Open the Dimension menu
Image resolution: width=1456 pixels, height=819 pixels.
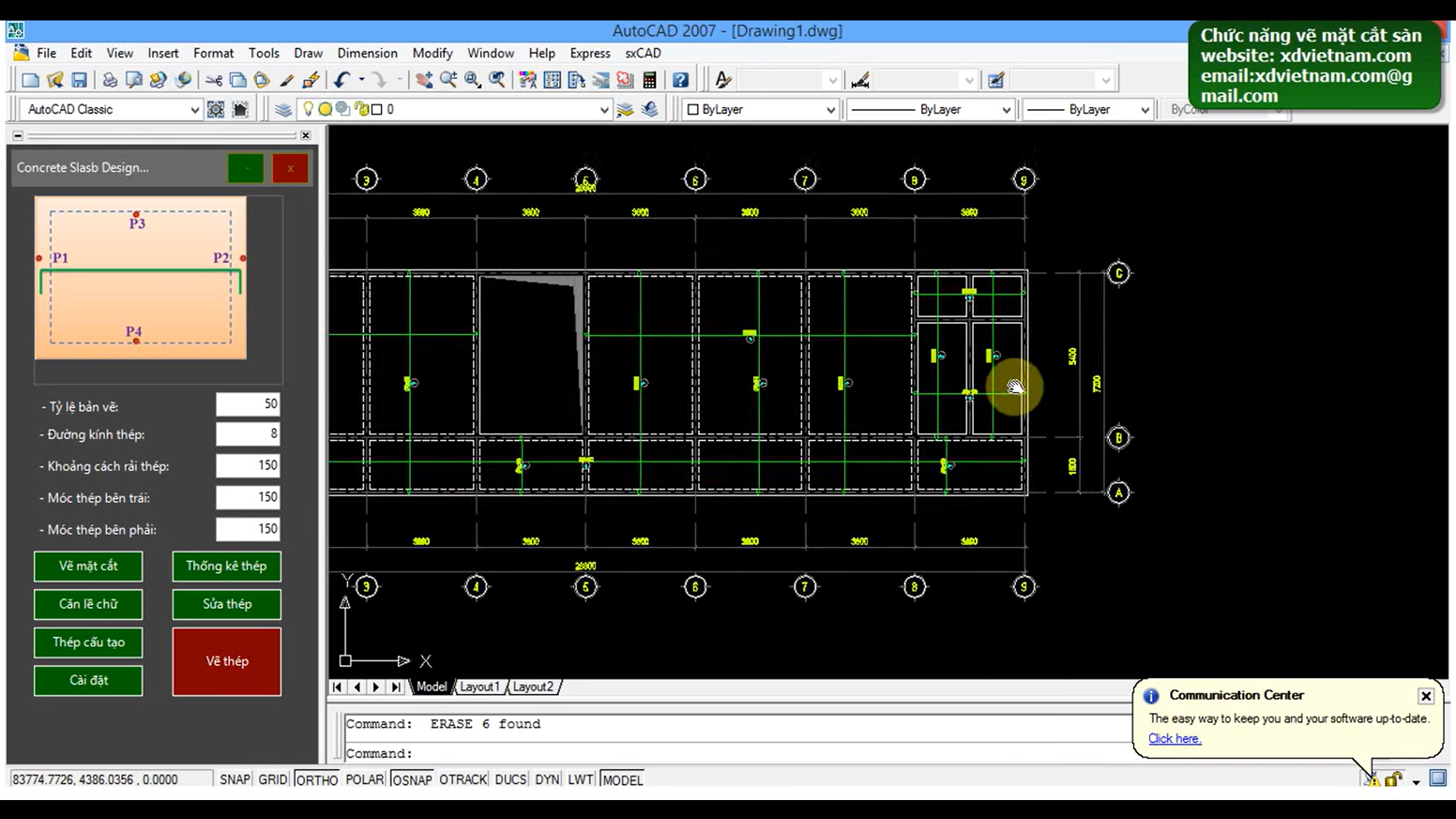(x=367, y=53)
